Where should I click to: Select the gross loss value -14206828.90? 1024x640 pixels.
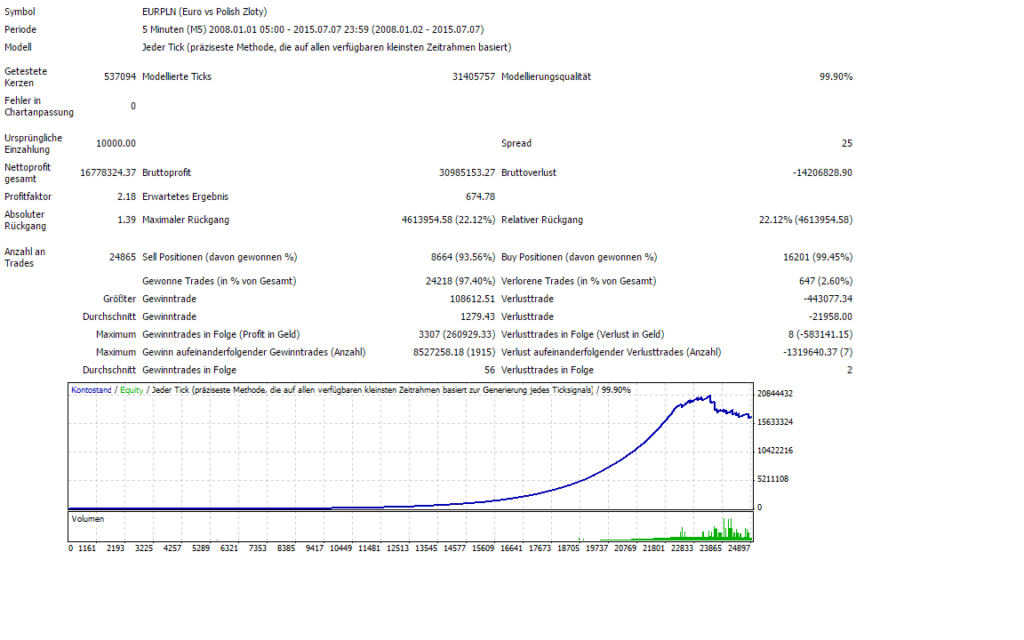(x=822, y=172)
